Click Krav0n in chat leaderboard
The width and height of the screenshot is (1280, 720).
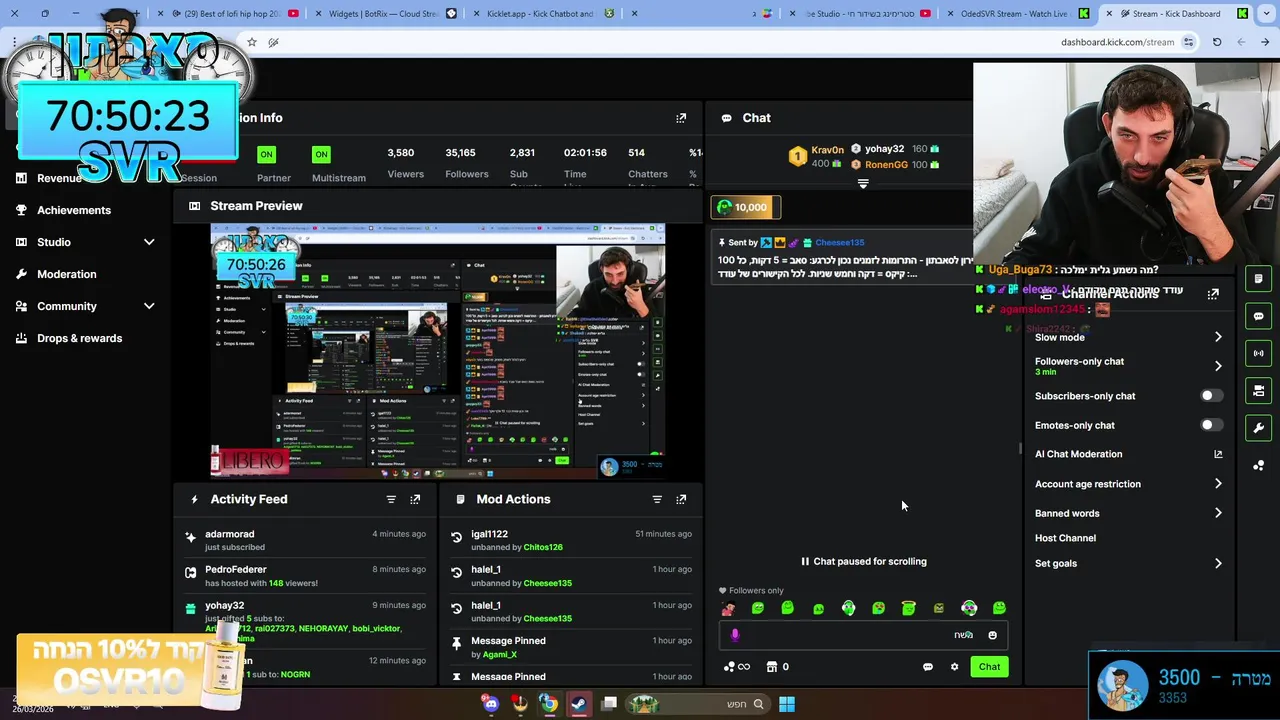(x=828, y=150)
